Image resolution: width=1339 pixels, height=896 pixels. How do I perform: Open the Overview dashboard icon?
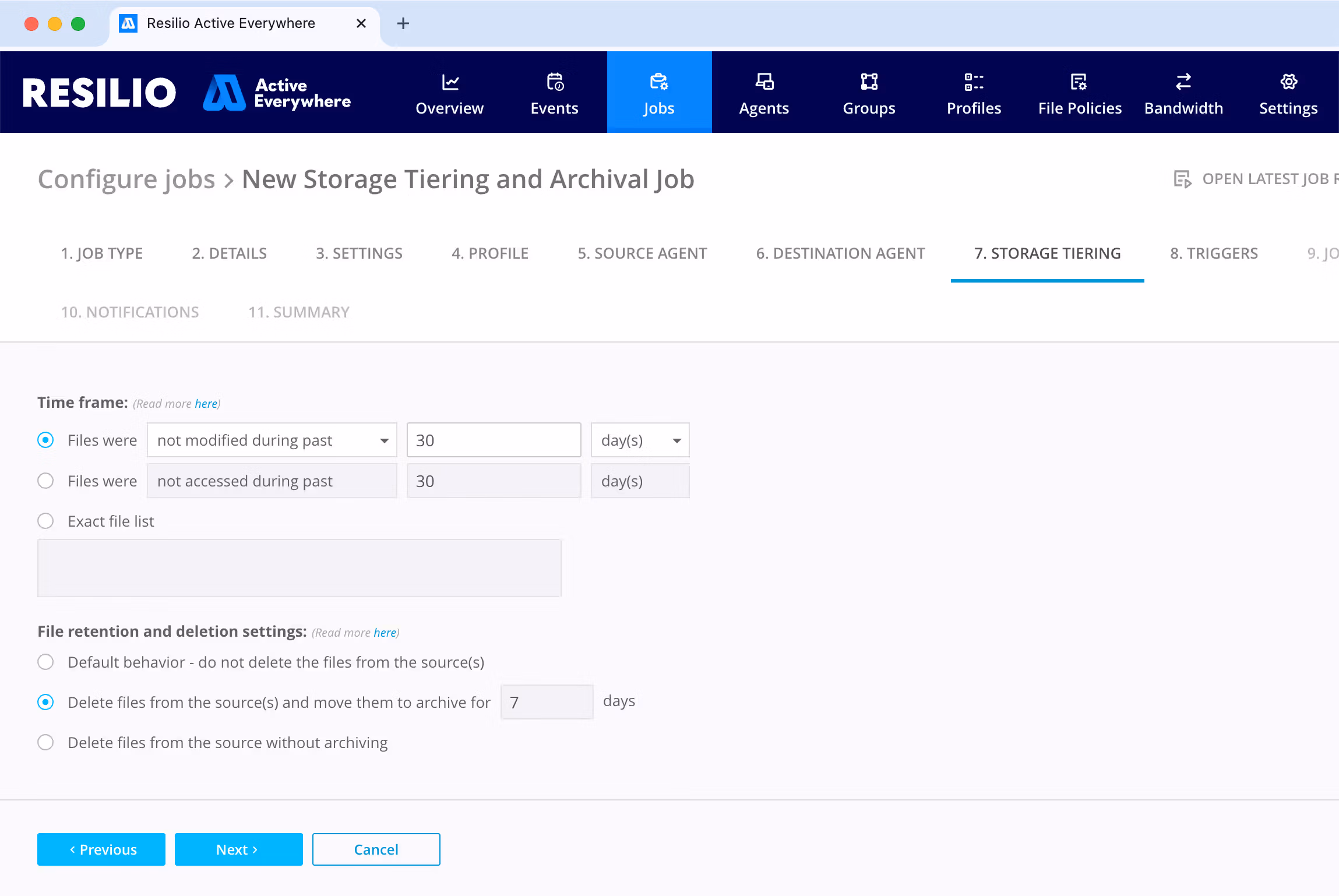coord(449,83)
